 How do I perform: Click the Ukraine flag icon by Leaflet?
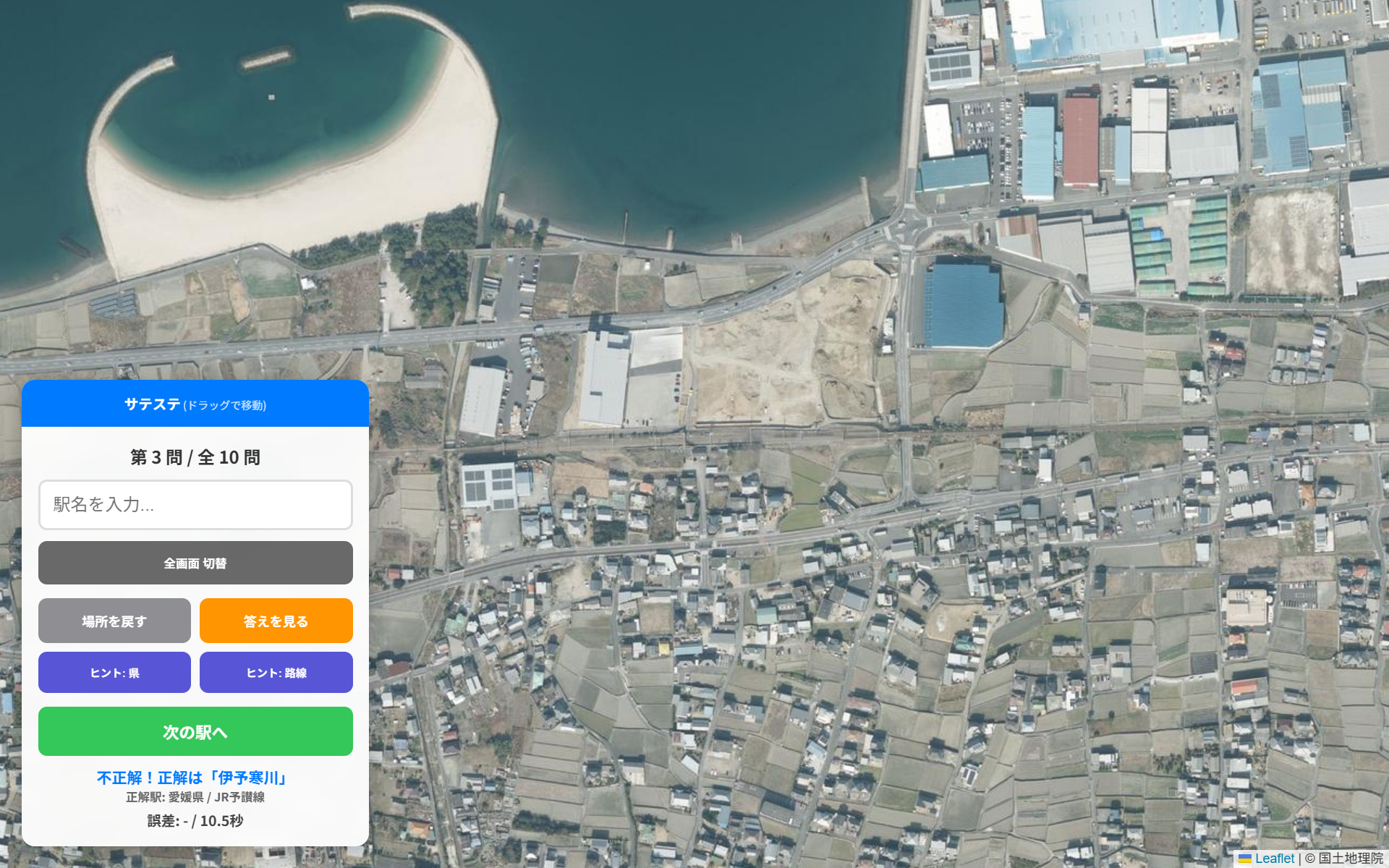(1245, 859)
